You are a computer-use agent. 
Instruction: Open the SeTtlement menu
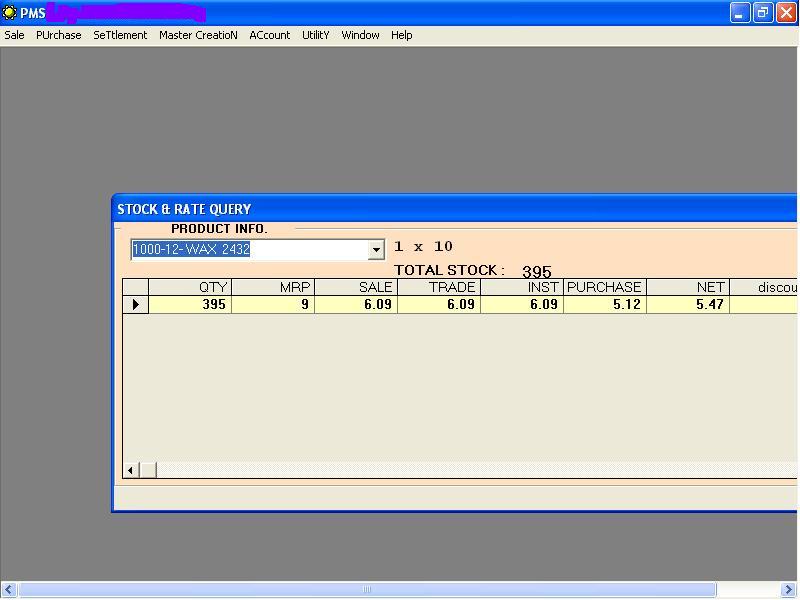point(120,35)
